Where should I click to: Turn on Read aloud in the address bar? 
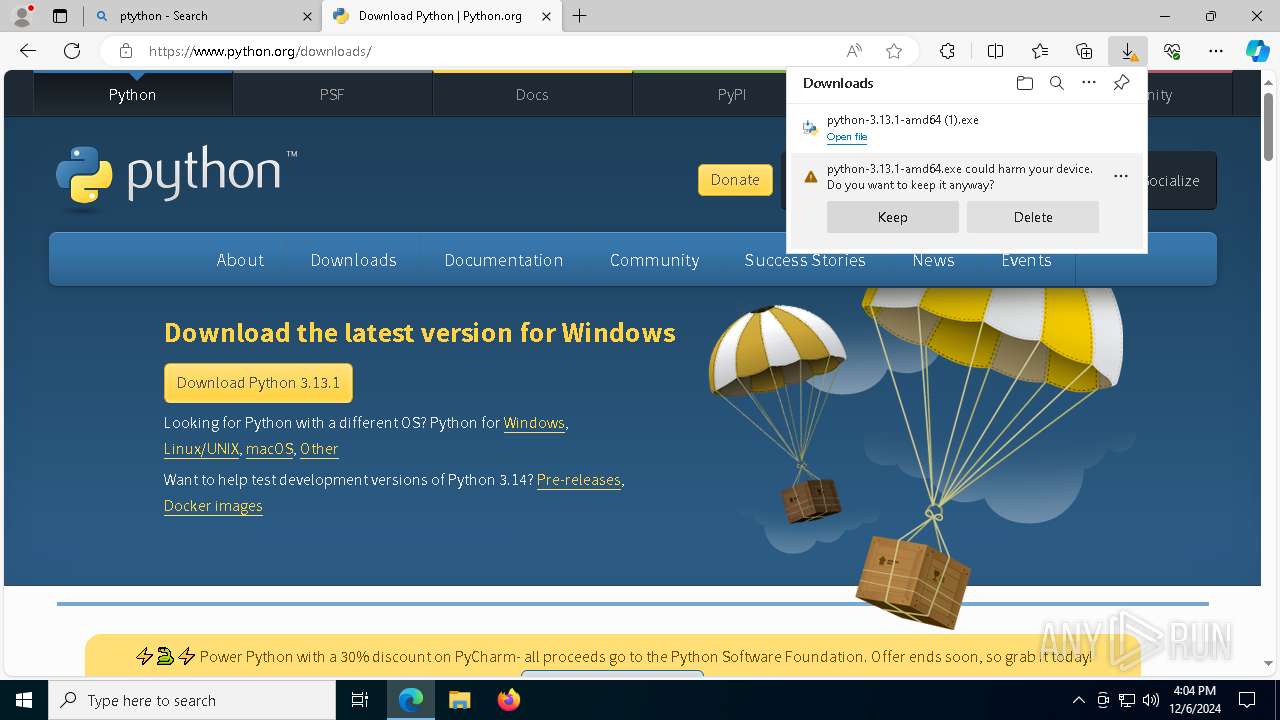854,51
